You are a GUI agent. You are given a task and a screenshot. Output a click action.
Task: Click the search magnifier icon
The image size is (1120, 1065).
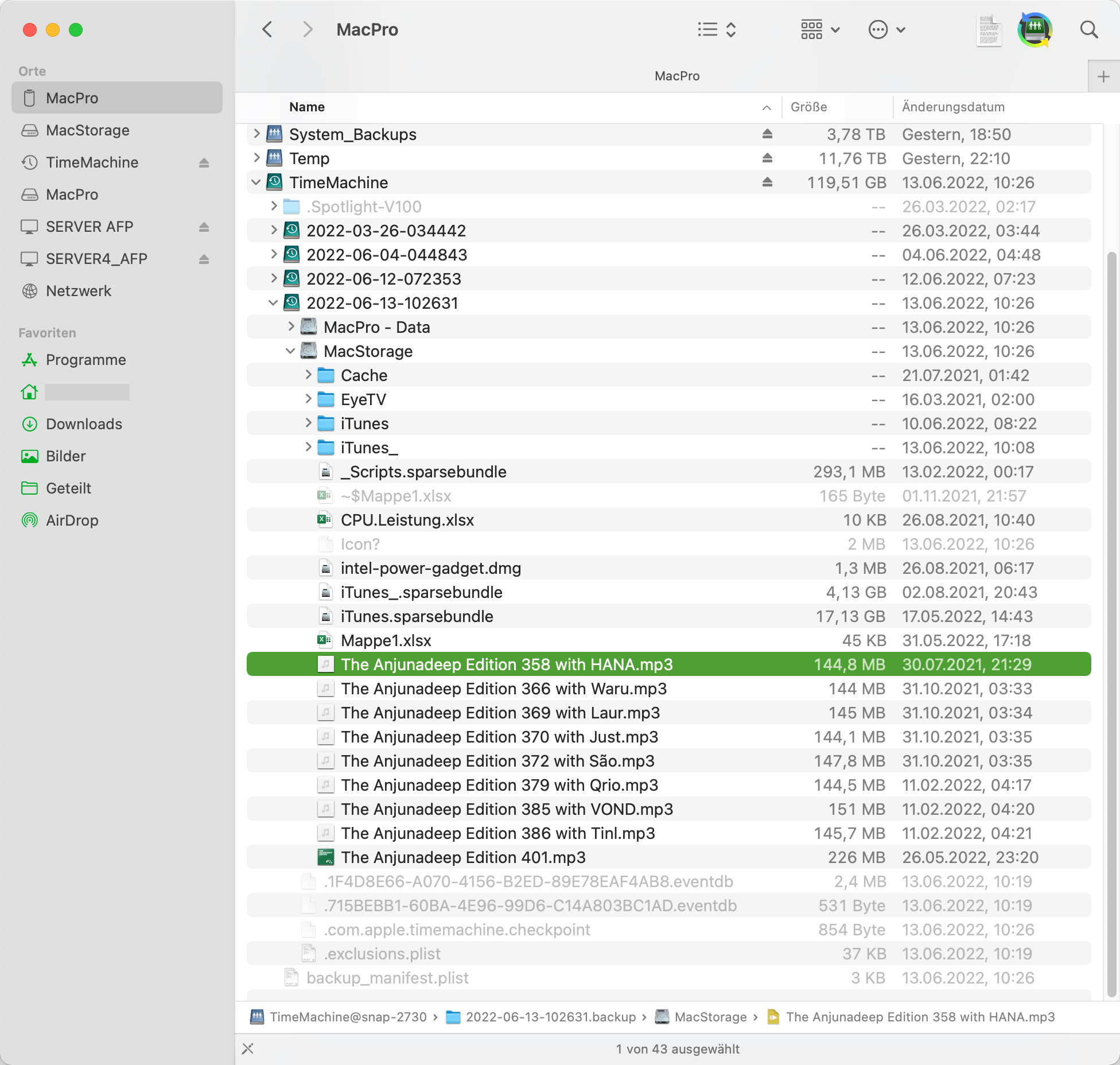[1088, 30]
